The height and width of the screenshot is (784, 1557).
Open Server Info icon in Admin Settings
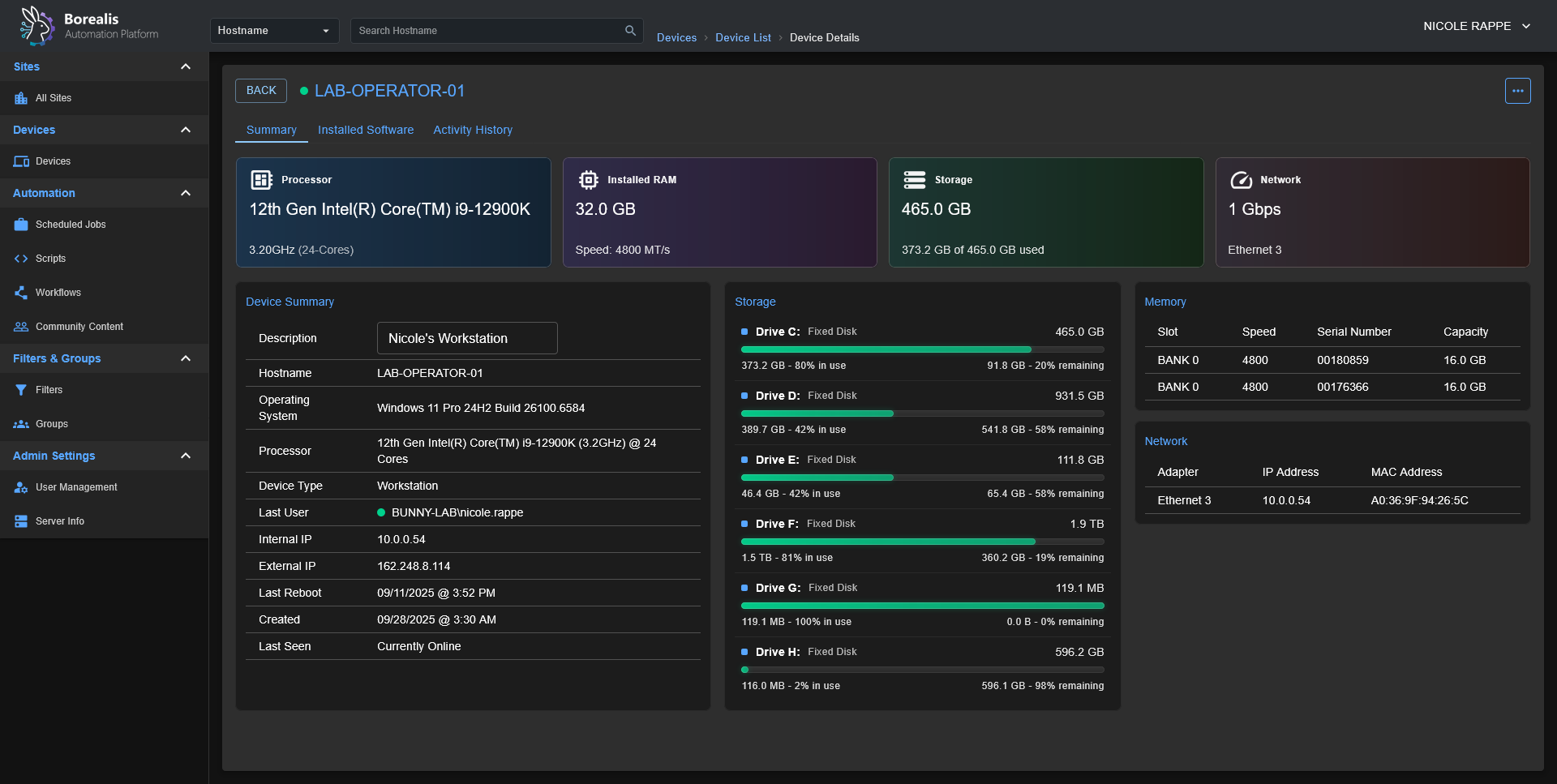coord(21,521)
